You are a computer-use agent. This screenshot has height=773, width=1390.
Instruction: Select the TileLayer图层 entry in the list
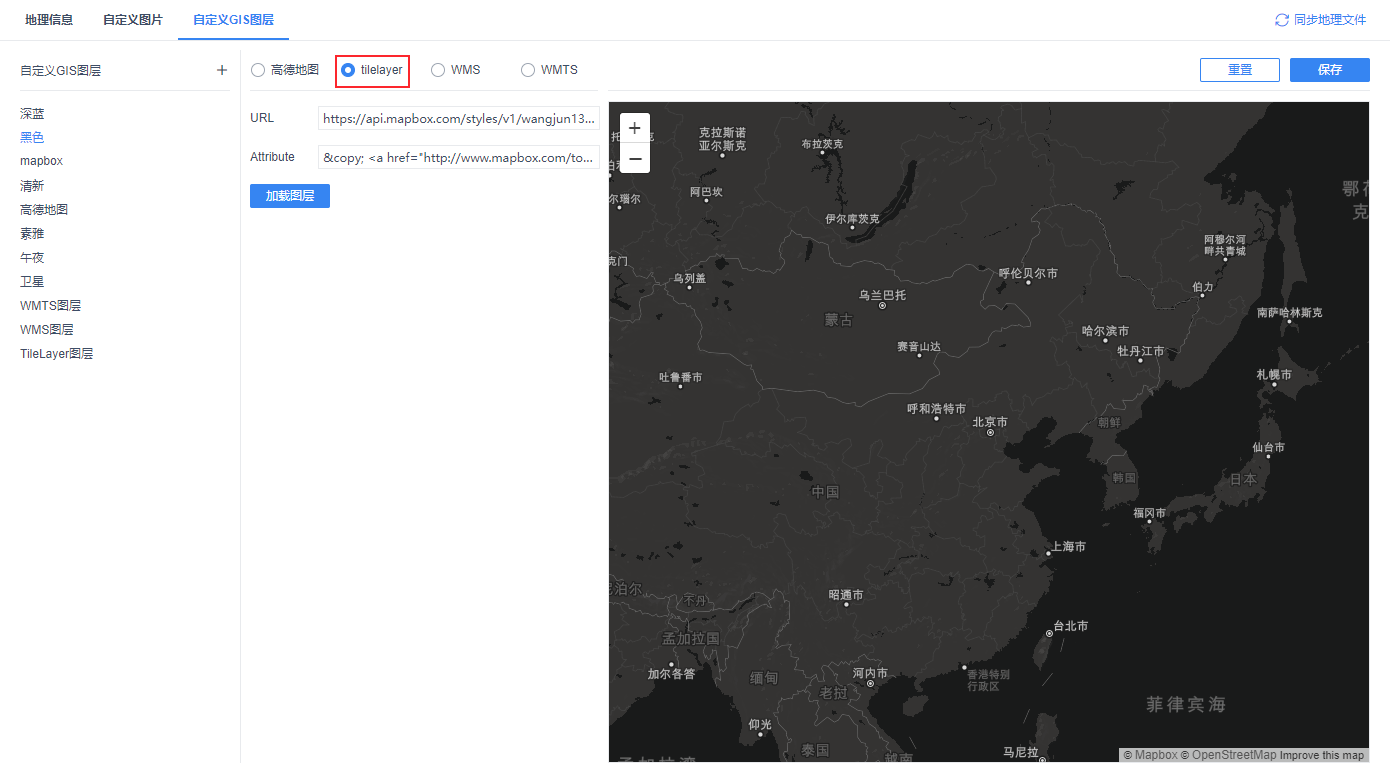pos(57,354)
